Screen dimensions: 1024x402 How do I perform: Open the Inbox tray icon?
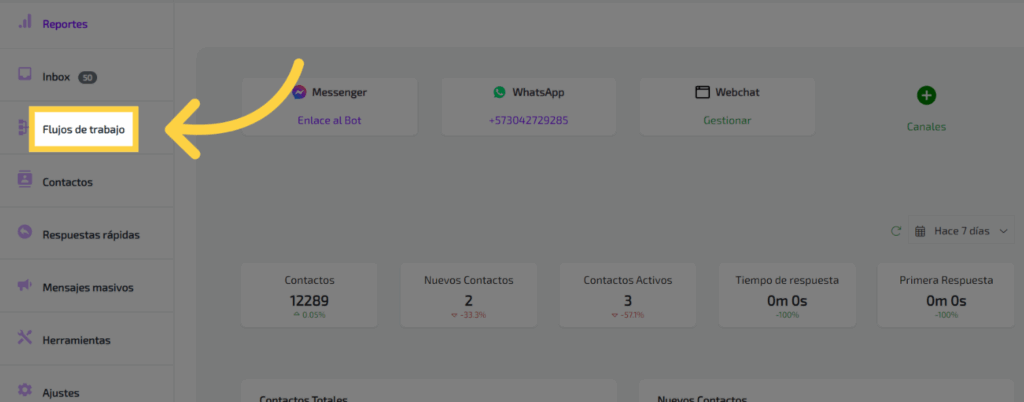click(x=25, y=75)
